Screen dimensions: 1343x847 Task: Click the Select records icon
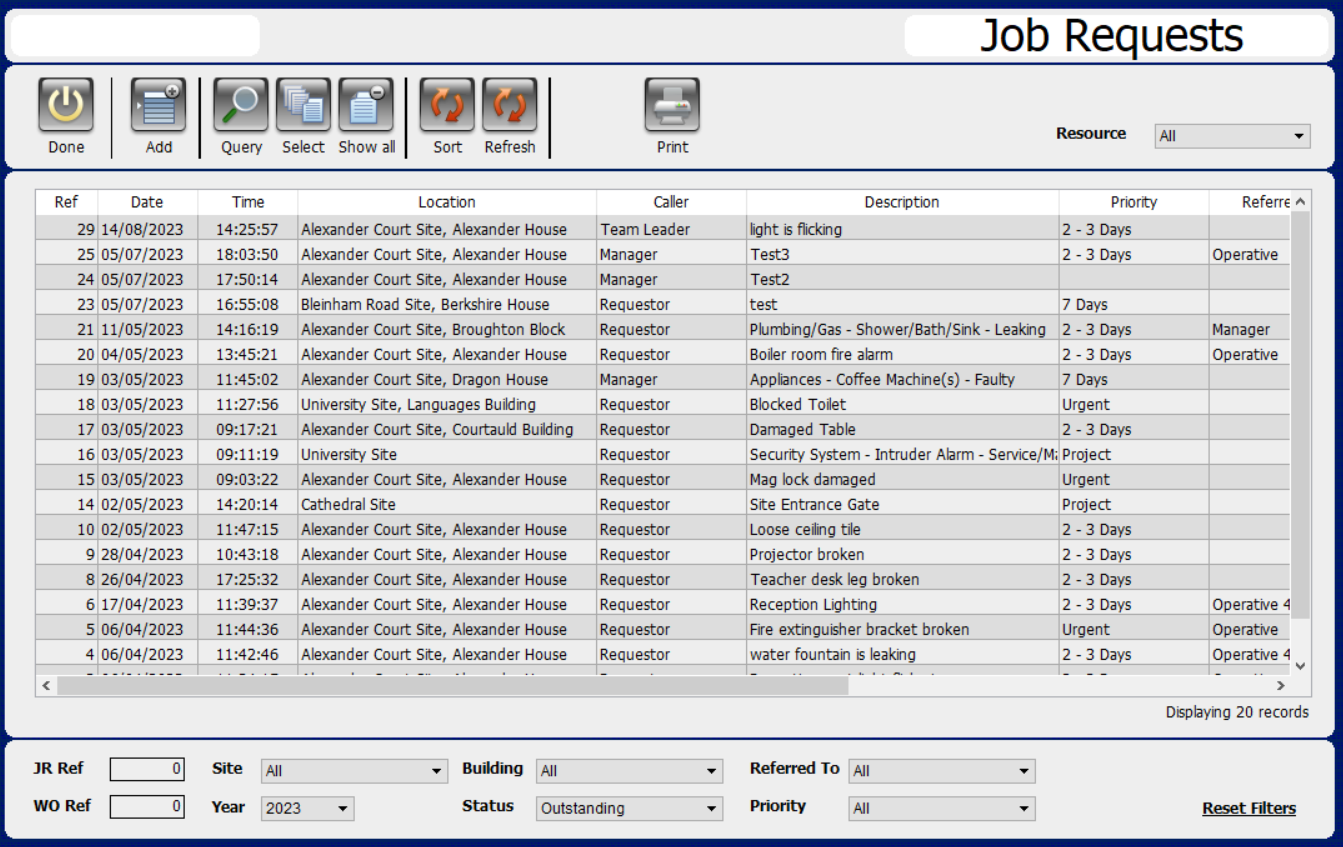coord(303,105)
